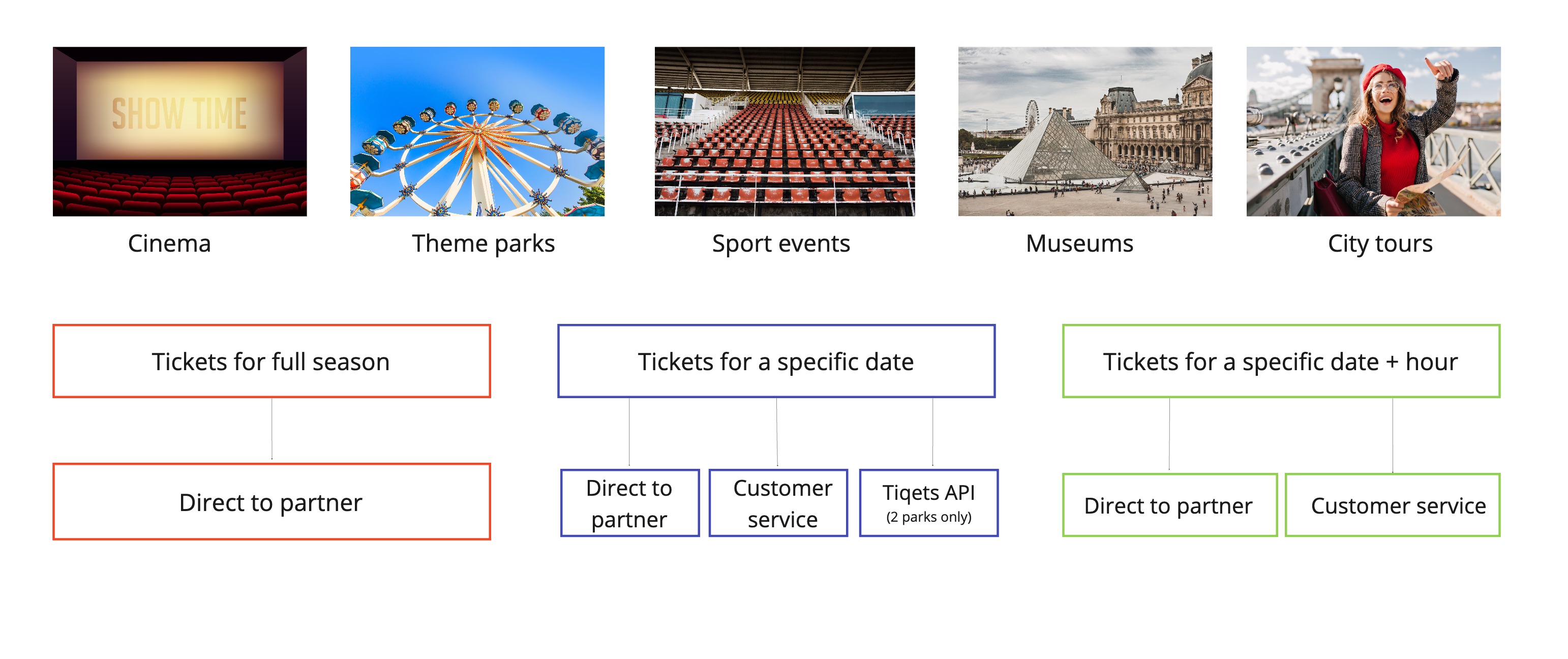This screenshot has width=1568, height=659.
Task: Click the red Direct to partner box
Action: click(x=272, y=502)
